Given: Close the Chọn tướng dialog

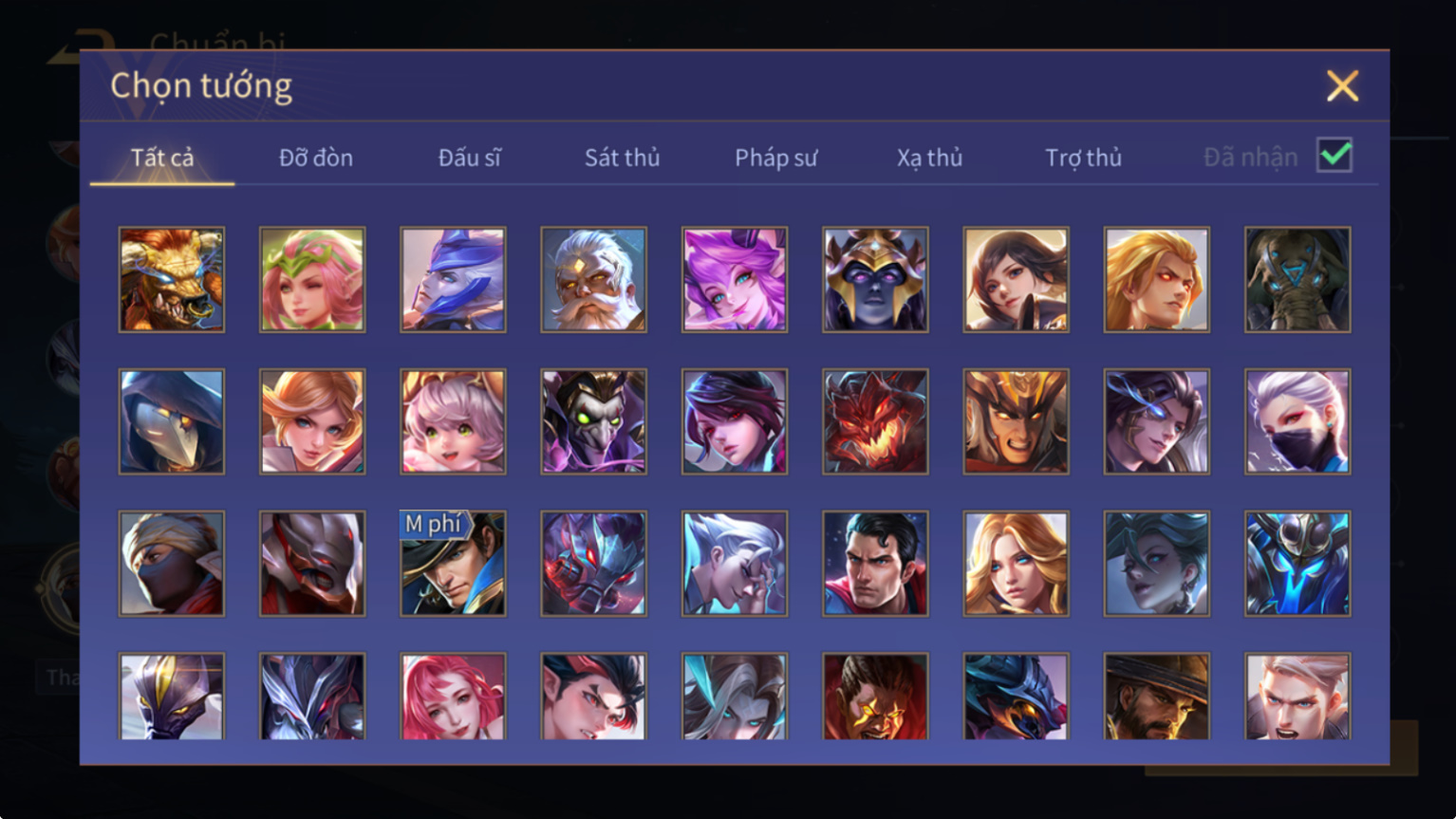Looking at the screenshot, I should click(x=1342, y=86).
